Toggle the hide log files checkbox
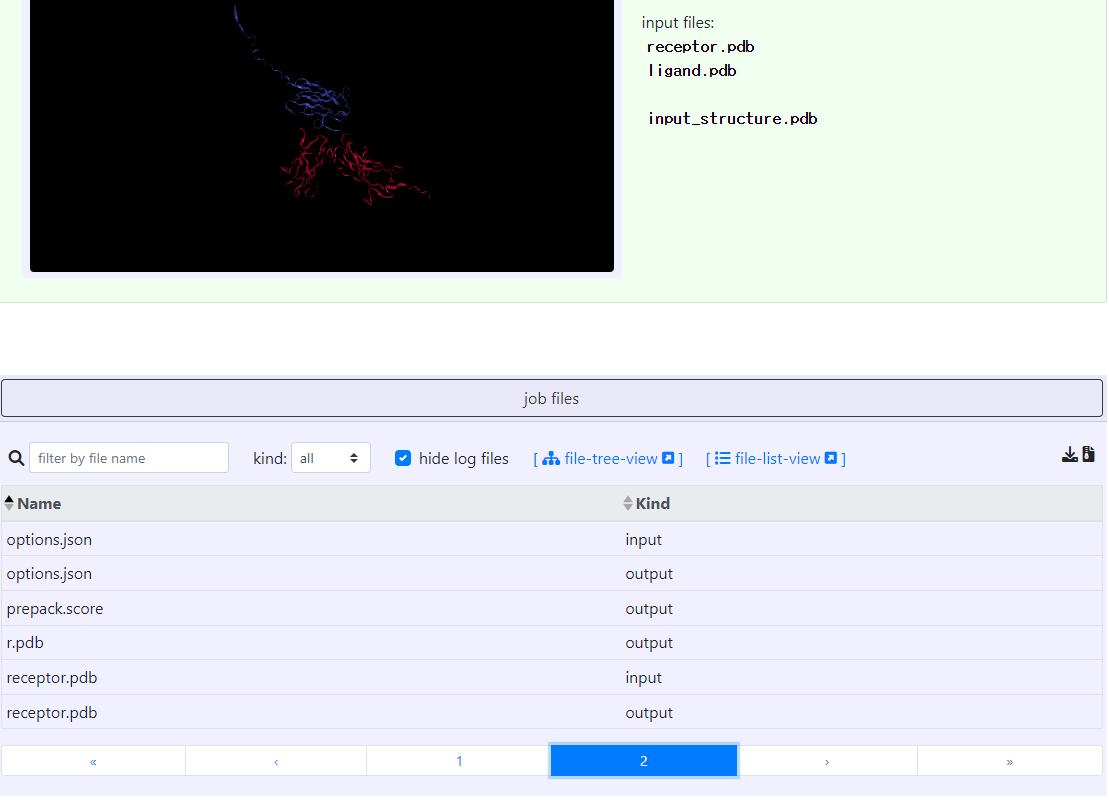 point(403,458)
